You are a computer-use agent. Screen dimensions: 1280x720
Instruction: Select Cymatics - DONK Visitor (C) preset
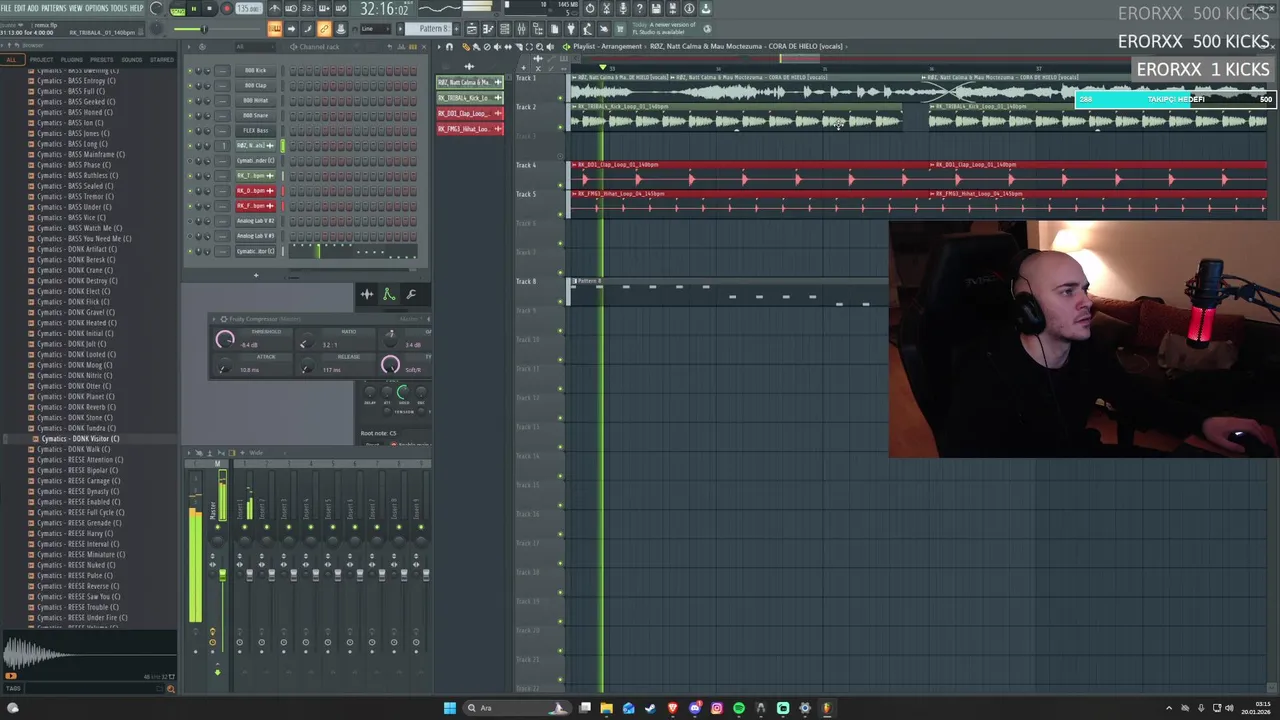[x=80, y=439]
